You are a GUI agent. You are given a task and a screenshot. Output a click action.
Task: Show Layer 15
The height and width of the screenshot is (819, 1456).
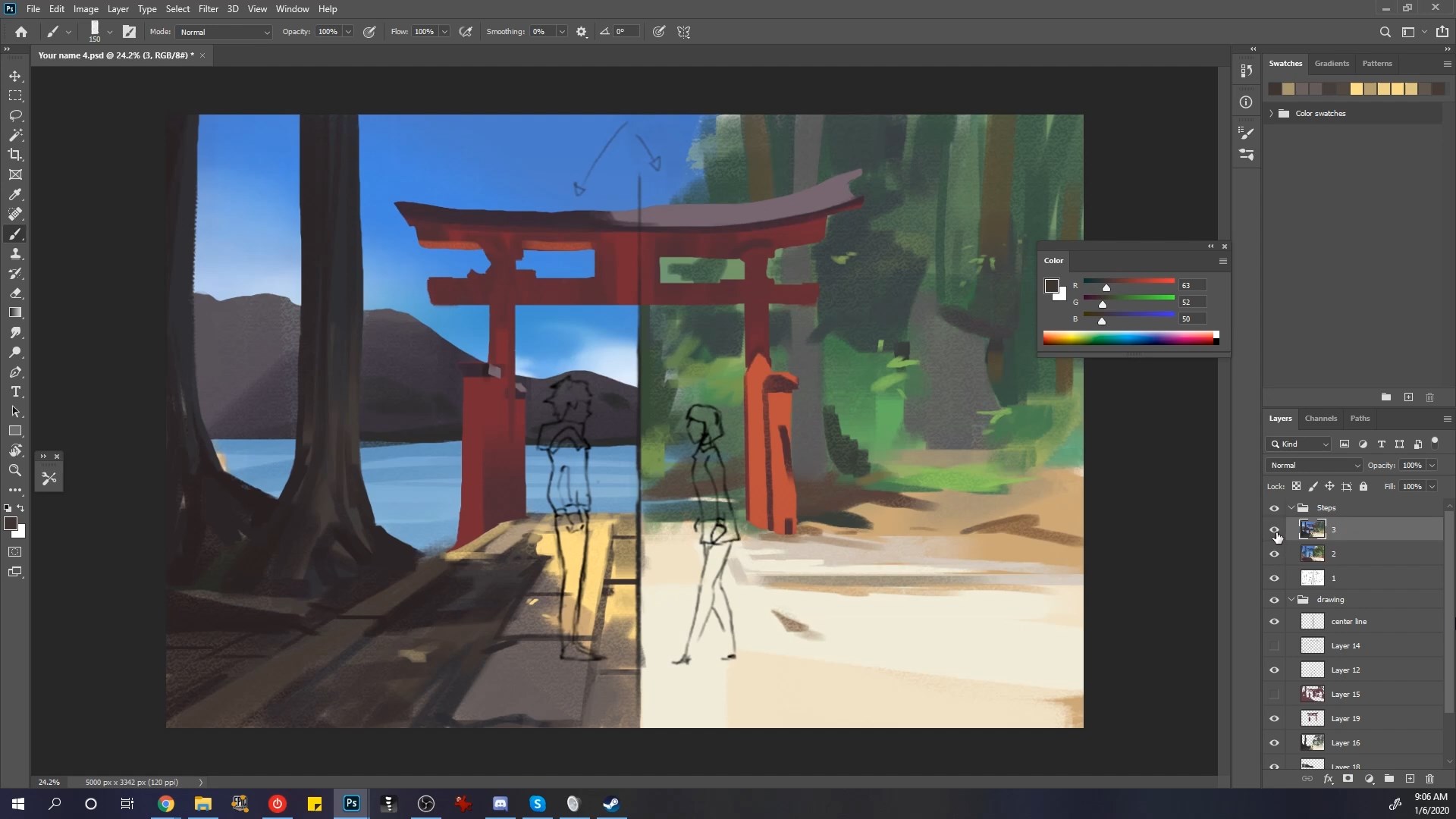(1274, 695)
